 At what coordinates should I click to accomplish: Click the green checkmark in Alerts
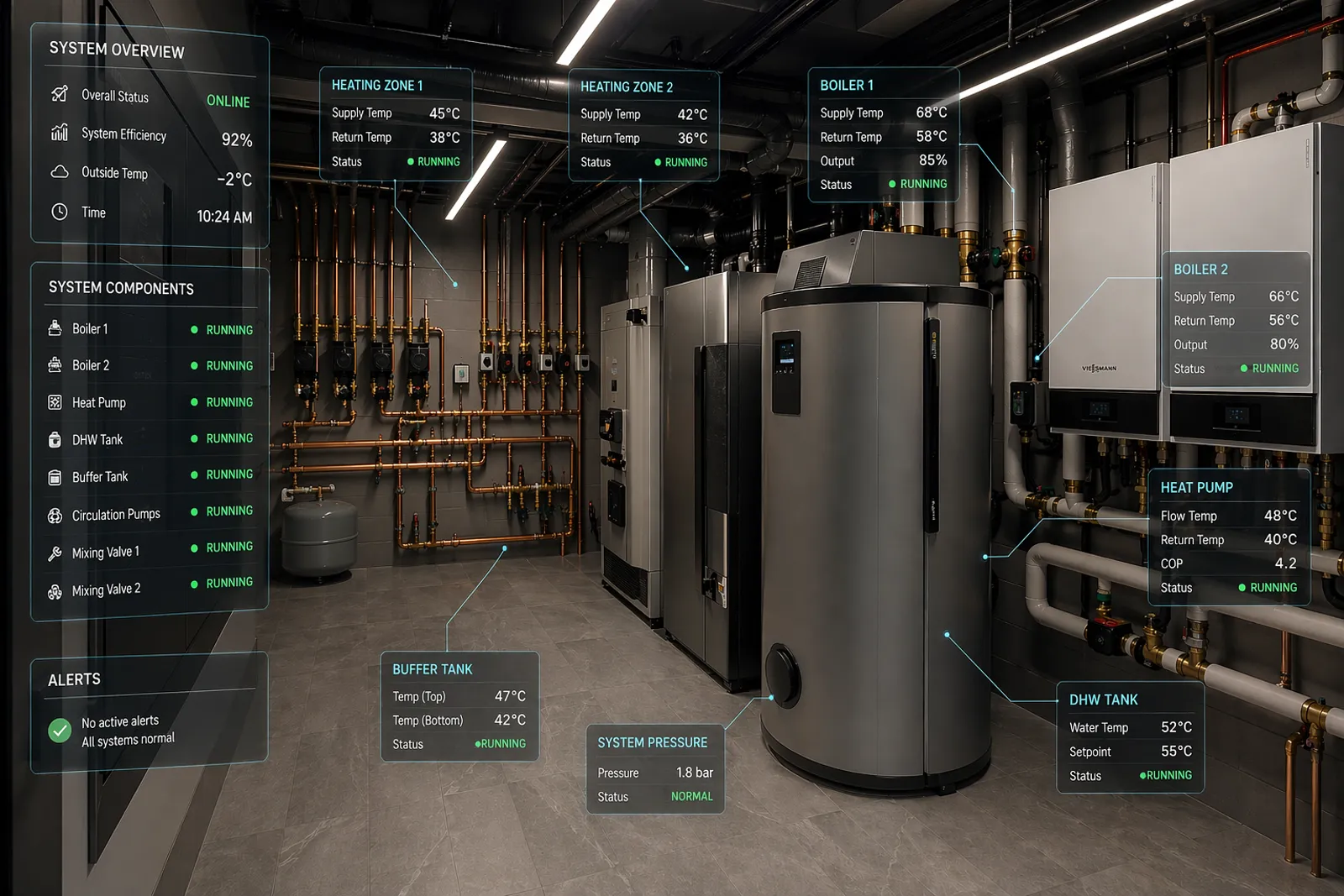click(x=60, y=731)
